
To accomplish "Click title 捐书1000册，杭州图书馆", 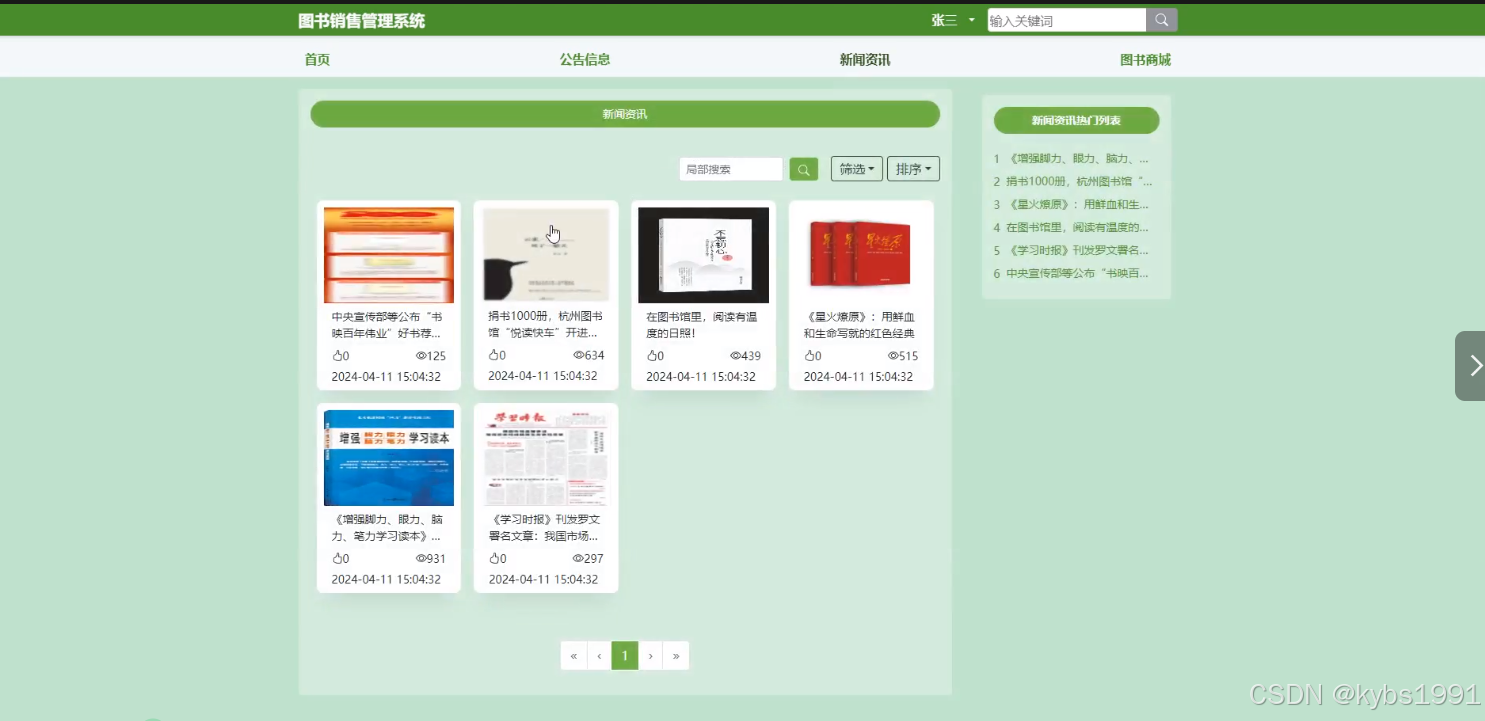I will click(545, 324).
